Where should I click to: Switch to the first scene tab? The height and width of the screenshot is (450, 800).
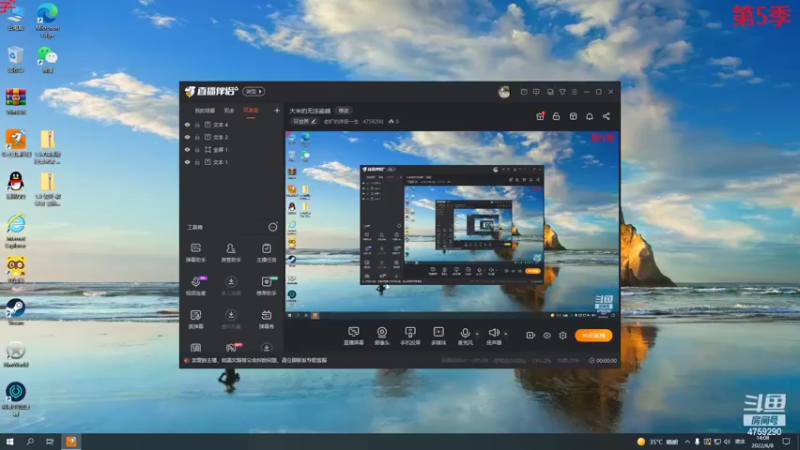tap(205, 111)
